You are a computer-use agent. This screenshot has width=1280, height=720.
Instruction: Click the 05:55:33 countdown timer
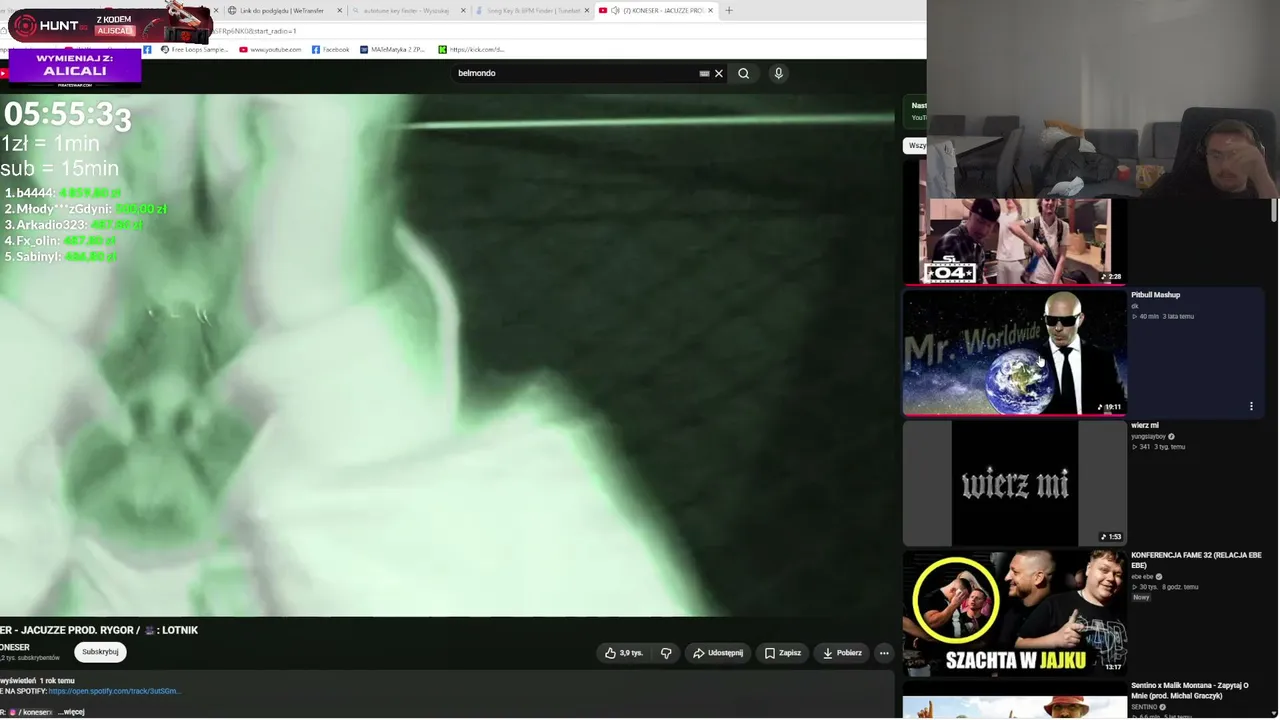pyautogui.click(x=68, y=116)
